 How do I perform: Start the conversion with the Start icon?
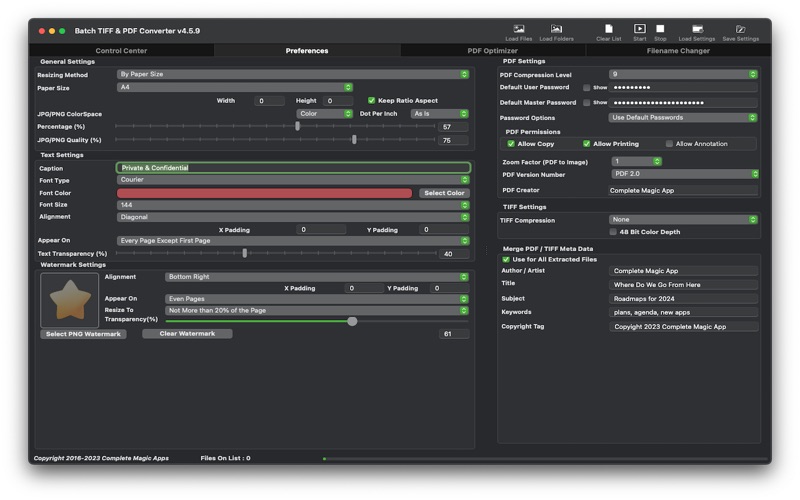coord(639,29)
